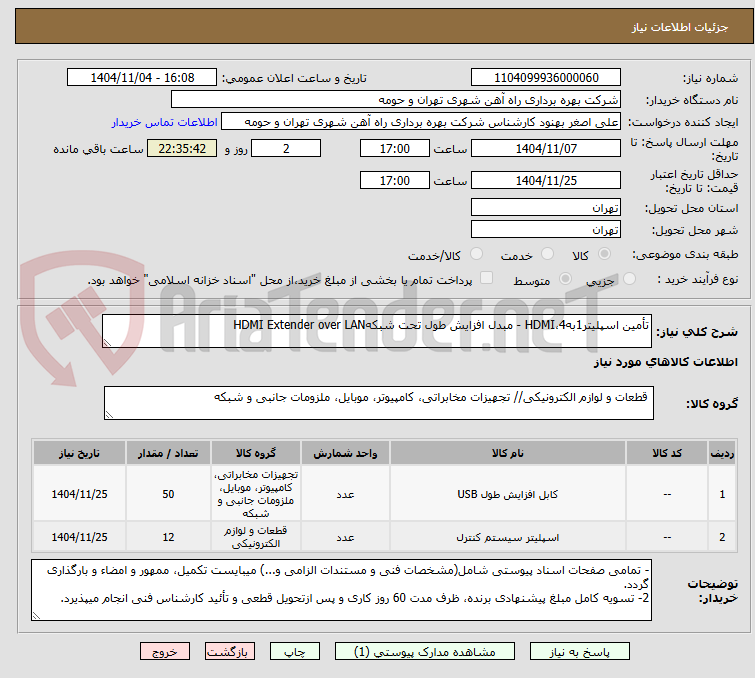Image resolution: width=755 pixels, height=678 pixels.
Task: Click the ردیف column header
Action: tap(722, 453)
